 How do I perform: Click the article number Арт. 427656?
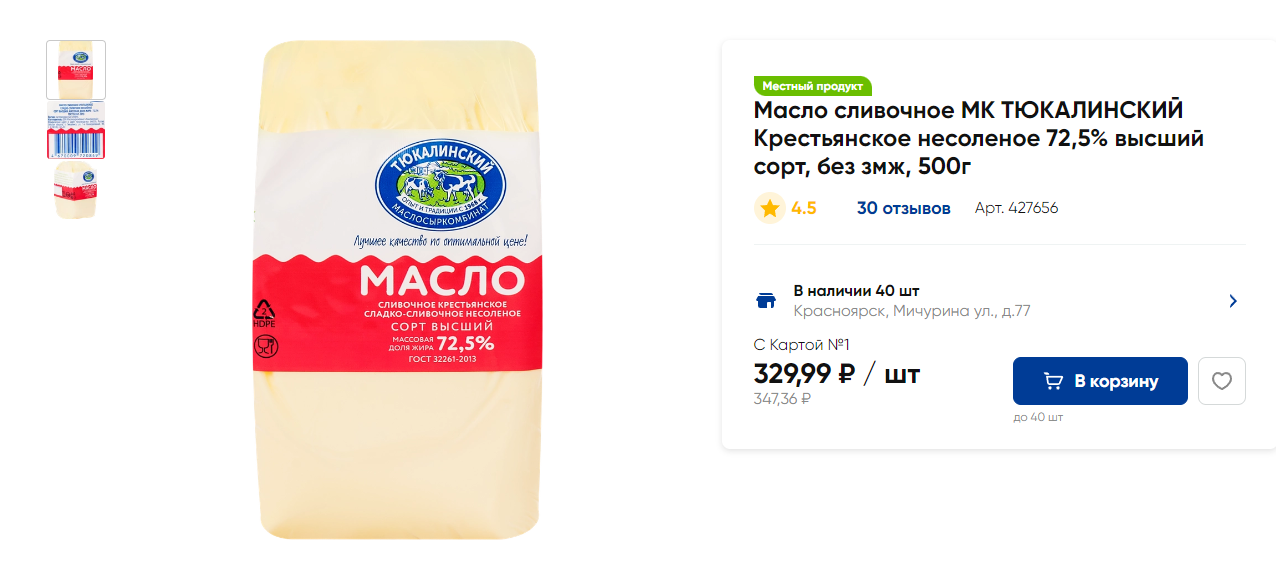click(1016, 208)
